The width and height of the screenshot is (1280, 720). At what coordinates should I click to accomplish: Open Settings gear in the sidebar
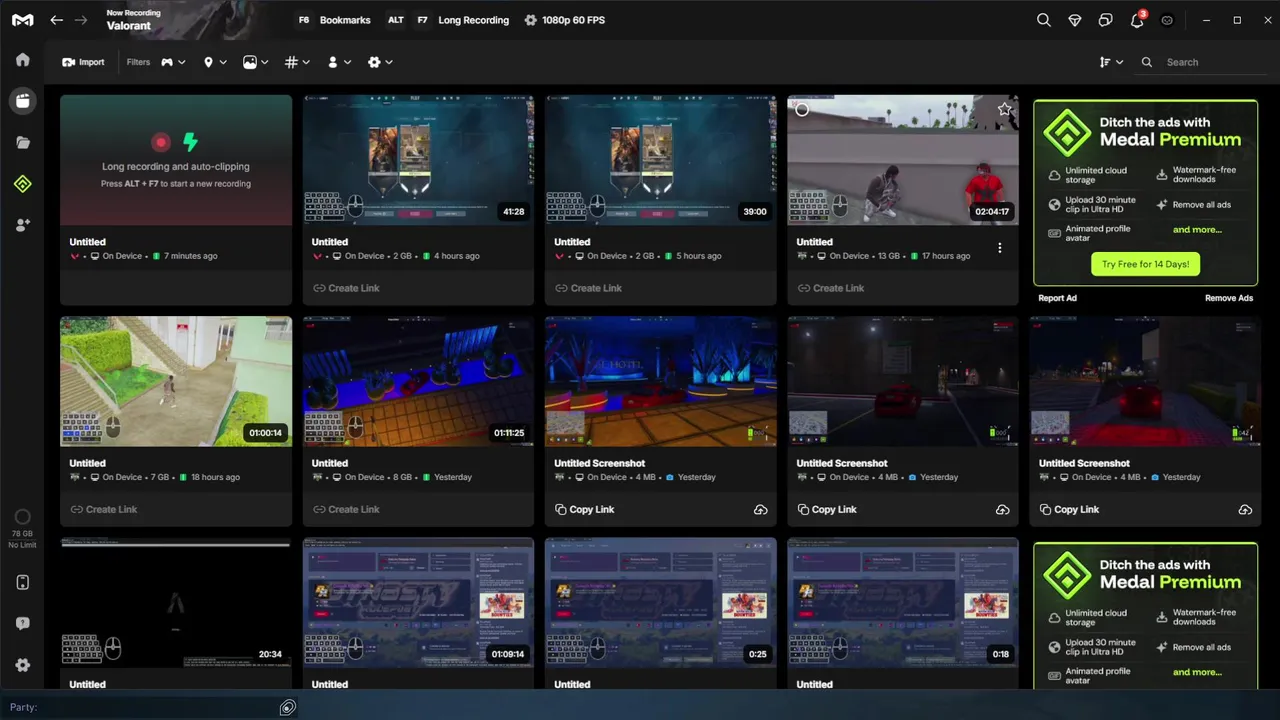(x=22, y=665)
